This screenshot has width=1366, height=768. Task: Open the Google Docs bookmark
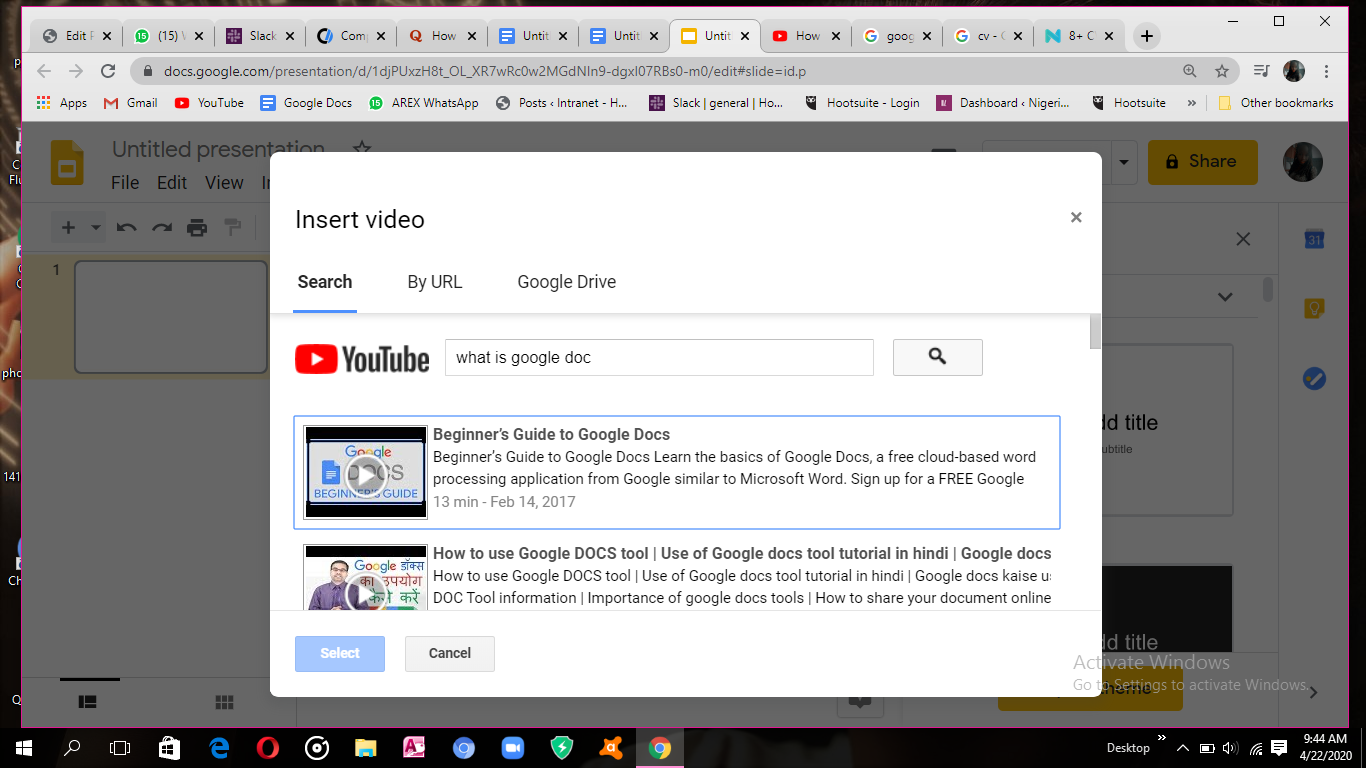click(306, 102)
